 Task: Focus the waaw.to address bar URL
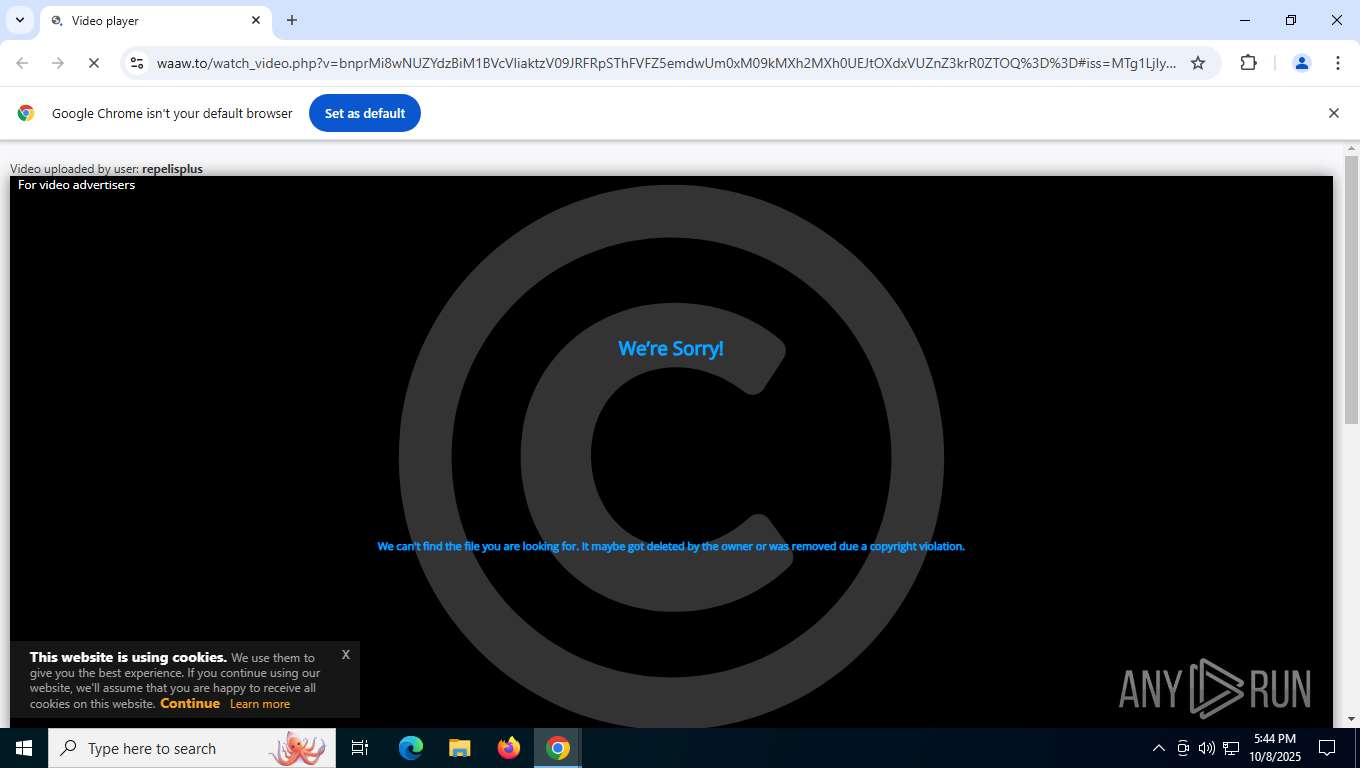tap(666, 63)
